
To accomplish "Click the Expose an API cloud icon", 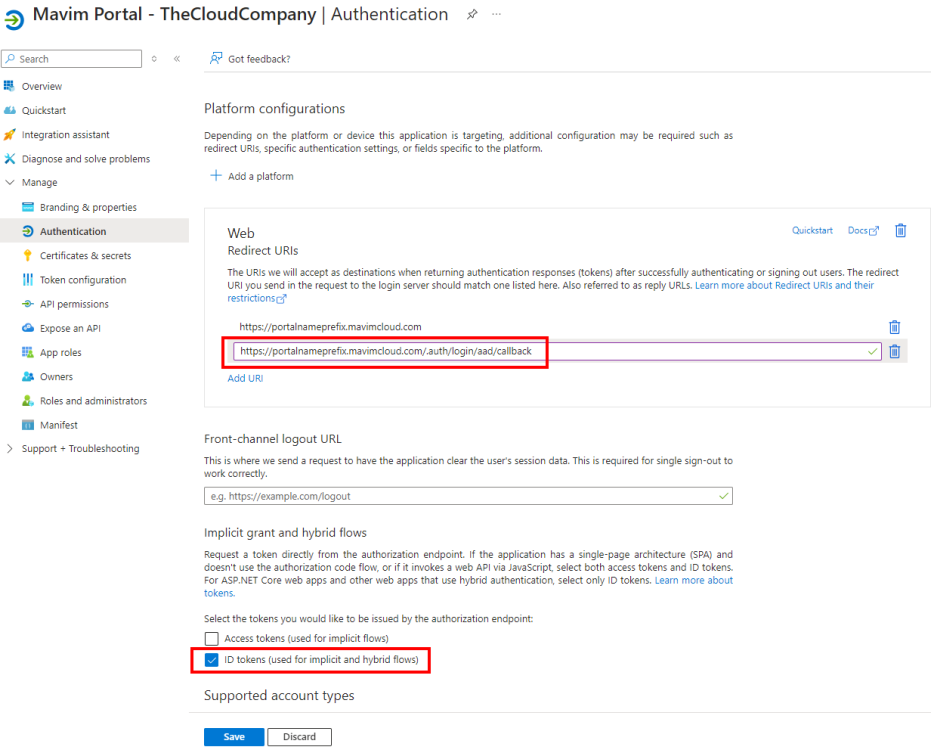I will tap(28, 328).
